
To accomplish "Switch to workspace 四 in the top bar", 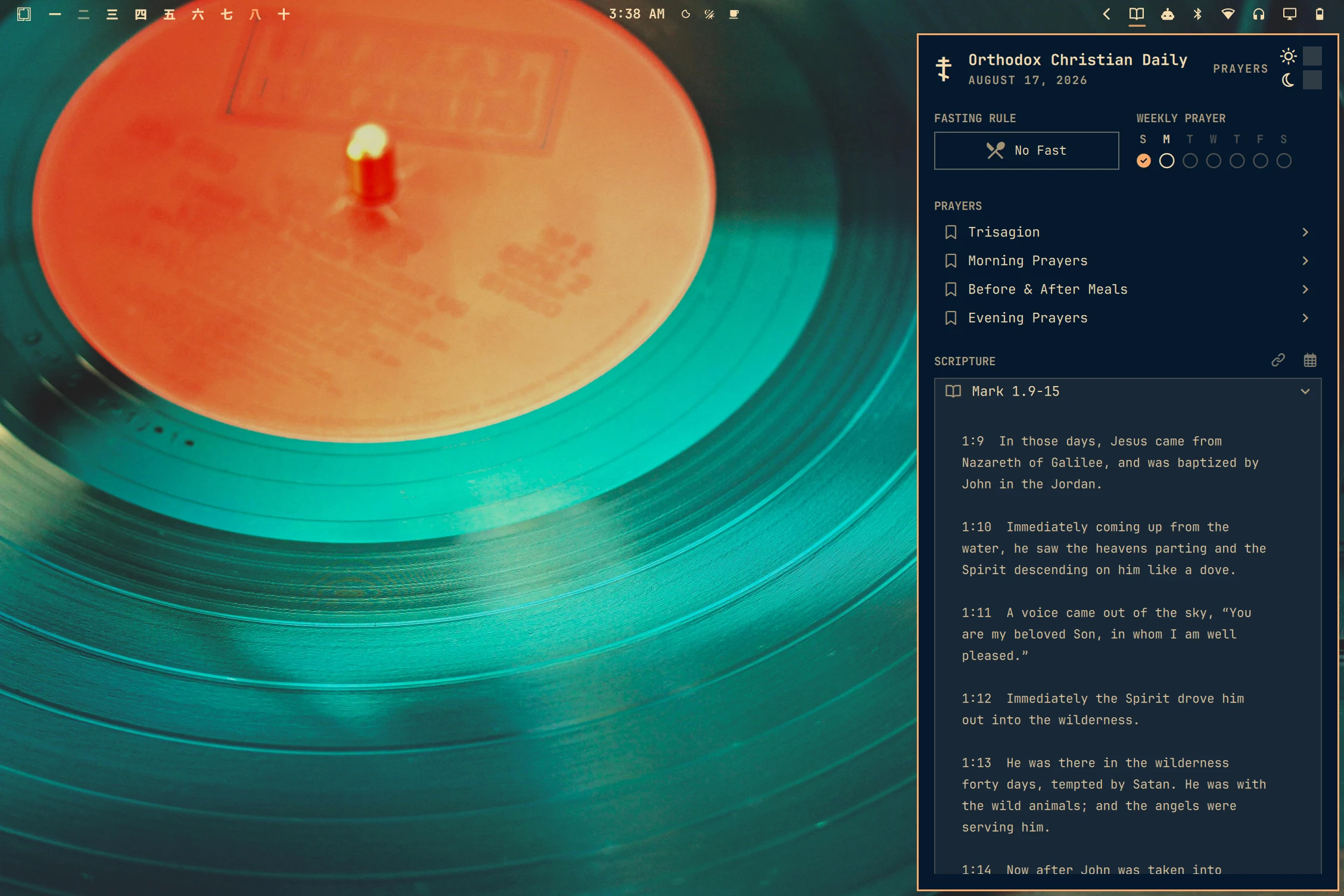I will click(x=141, y=14).
